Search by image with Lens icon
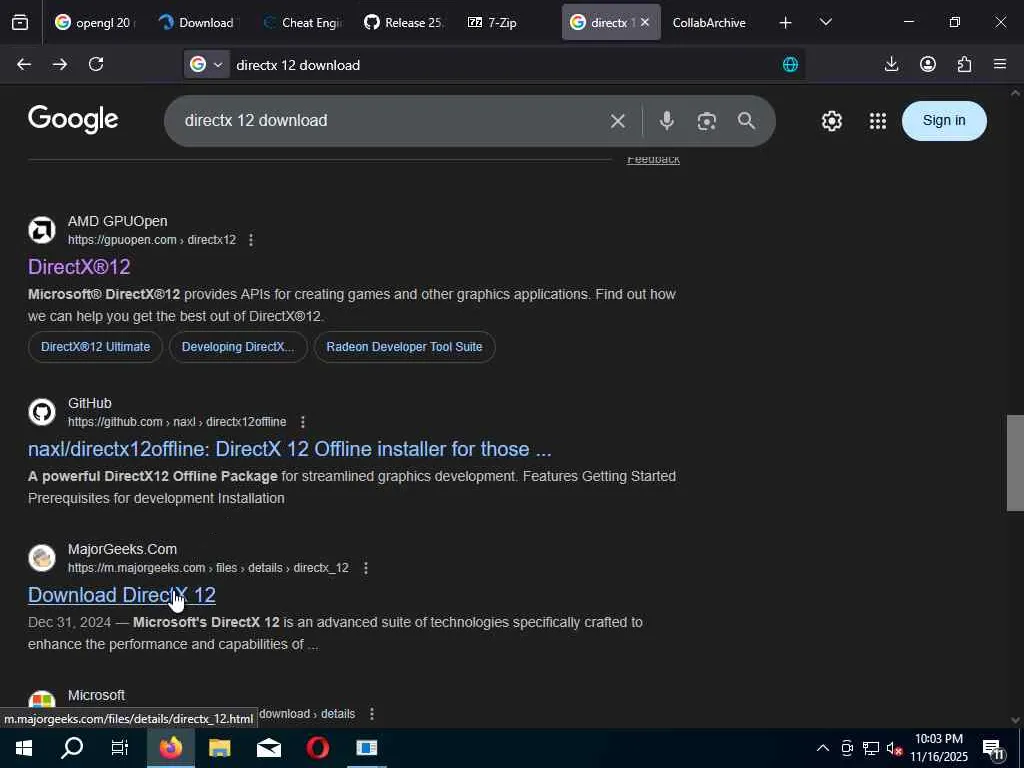The width and height of the screenshot is (1024, 768). click(707, 121)
